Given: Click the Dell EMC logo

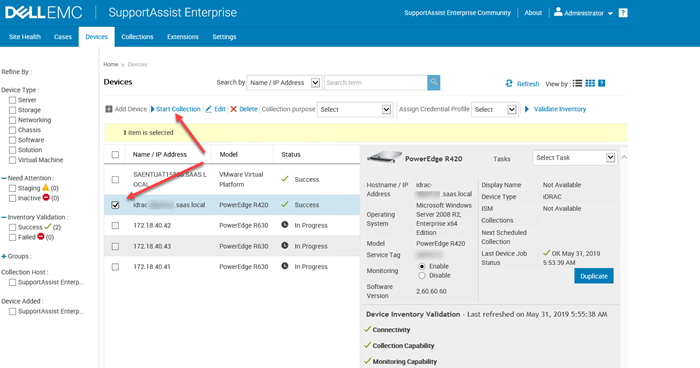Looking at the screenshot, I should pyautogui.click(x=43, y=12).
